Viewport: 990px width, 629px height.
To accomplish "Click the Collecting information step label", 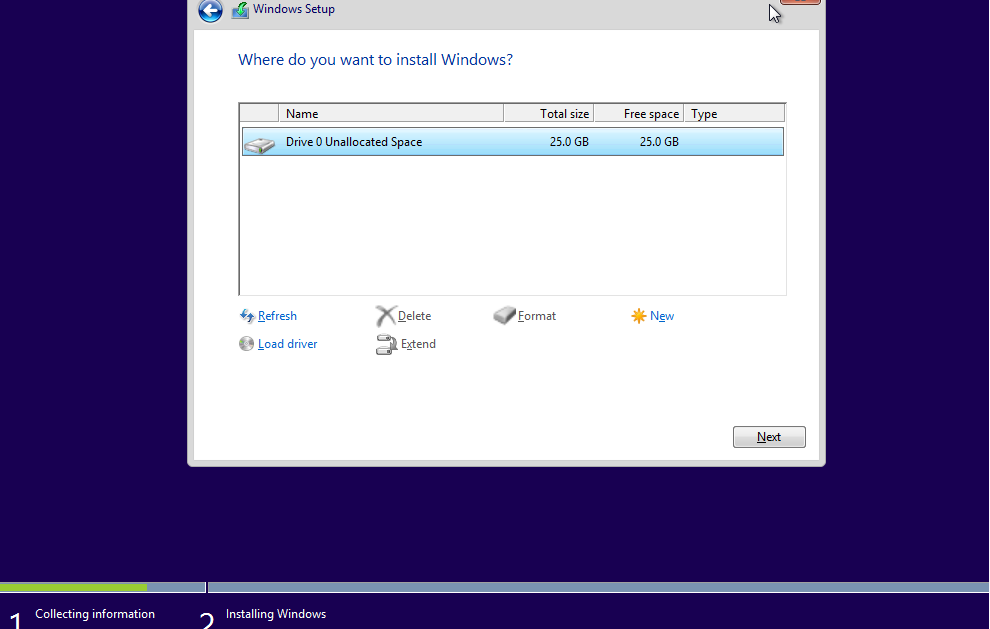I will click(95, 614).
